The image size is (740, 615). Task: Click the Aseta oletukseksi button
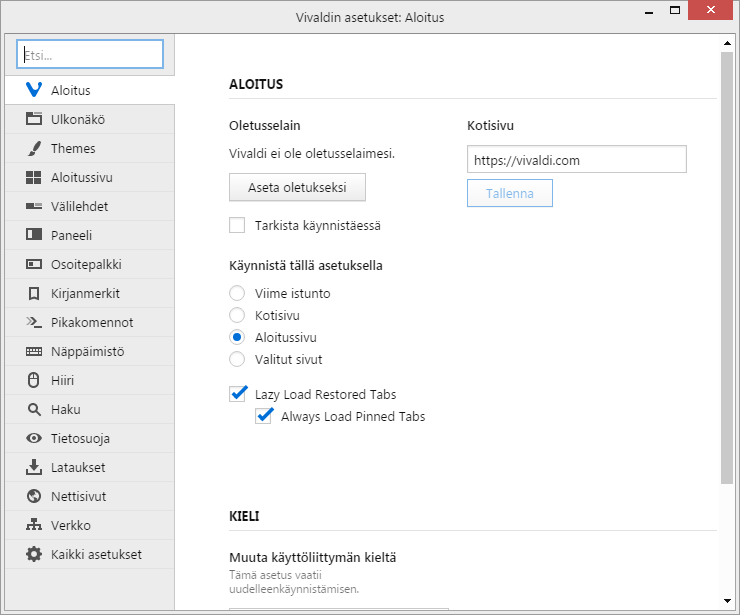coord(297,187)
